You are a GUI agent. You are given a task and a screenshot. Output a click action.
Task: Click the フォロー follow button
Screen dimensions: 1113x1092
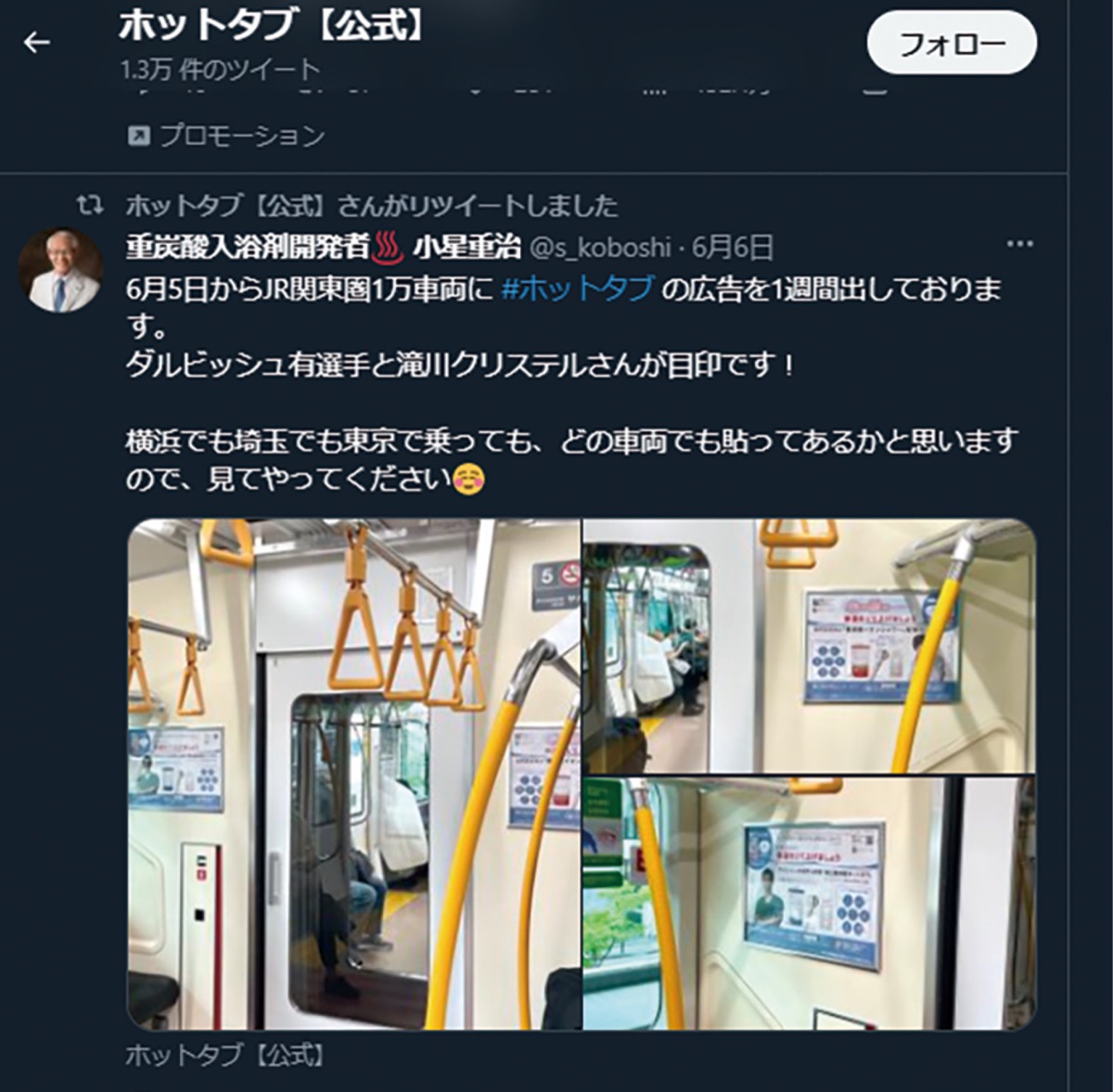coord(952,43)
